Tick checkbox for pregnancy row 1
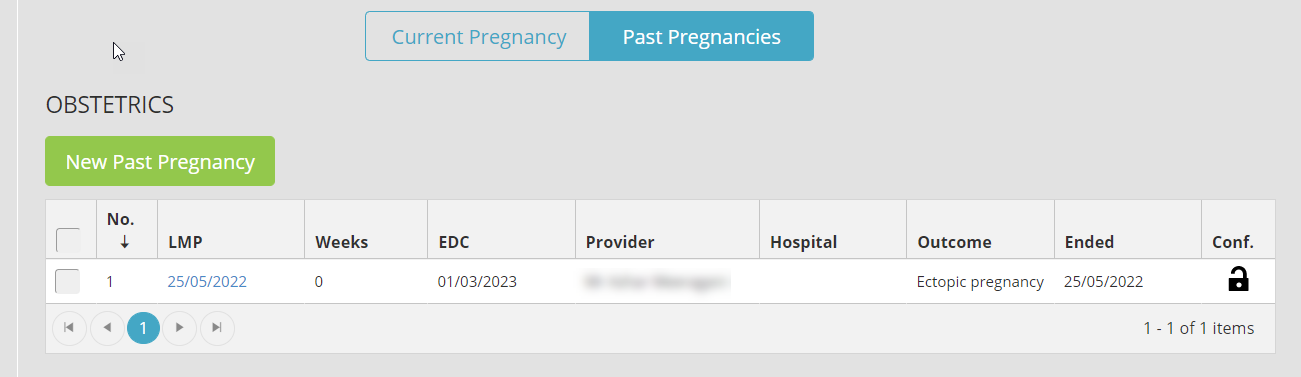This screenshot has height=377, width=1301. [x=68, y=282]
